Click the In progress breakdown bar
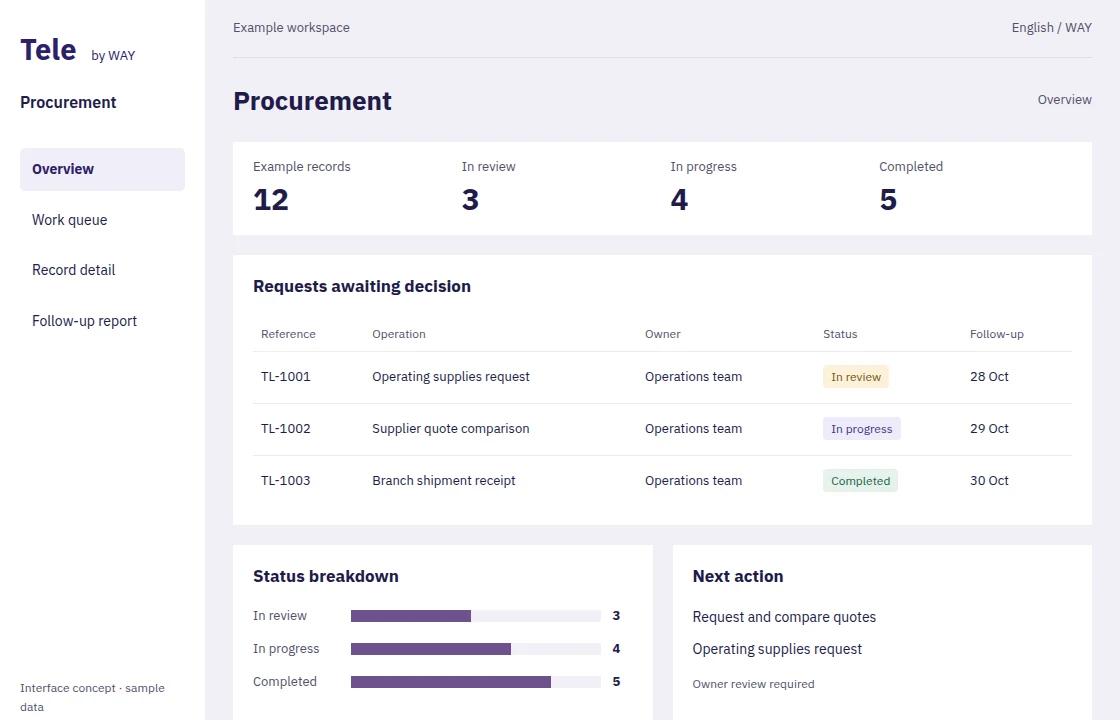The image size is (1120, 720). (x=476, y=649)
